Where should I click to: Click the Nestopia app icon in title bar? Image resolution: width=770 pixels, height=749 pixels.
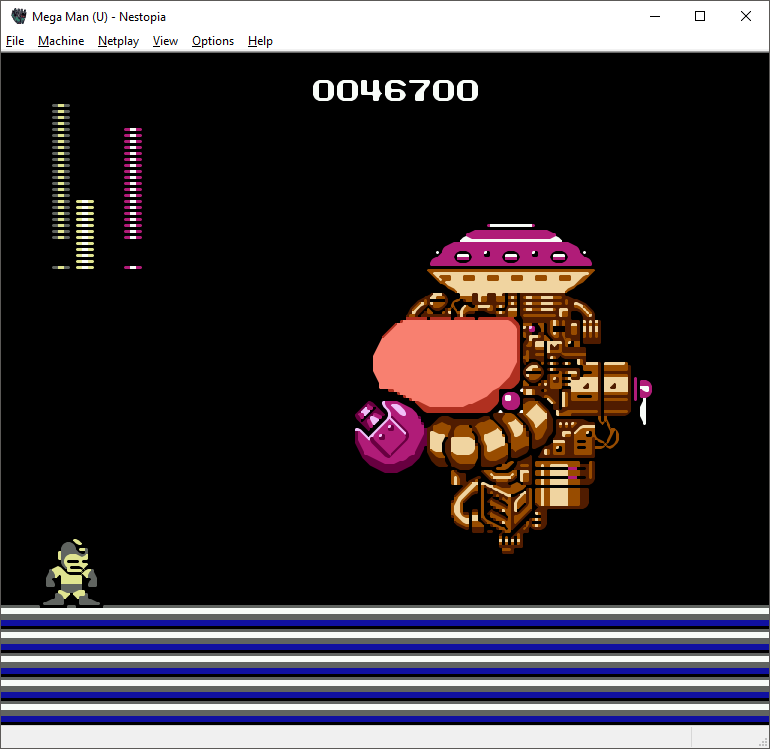click(x=19, y=16)
